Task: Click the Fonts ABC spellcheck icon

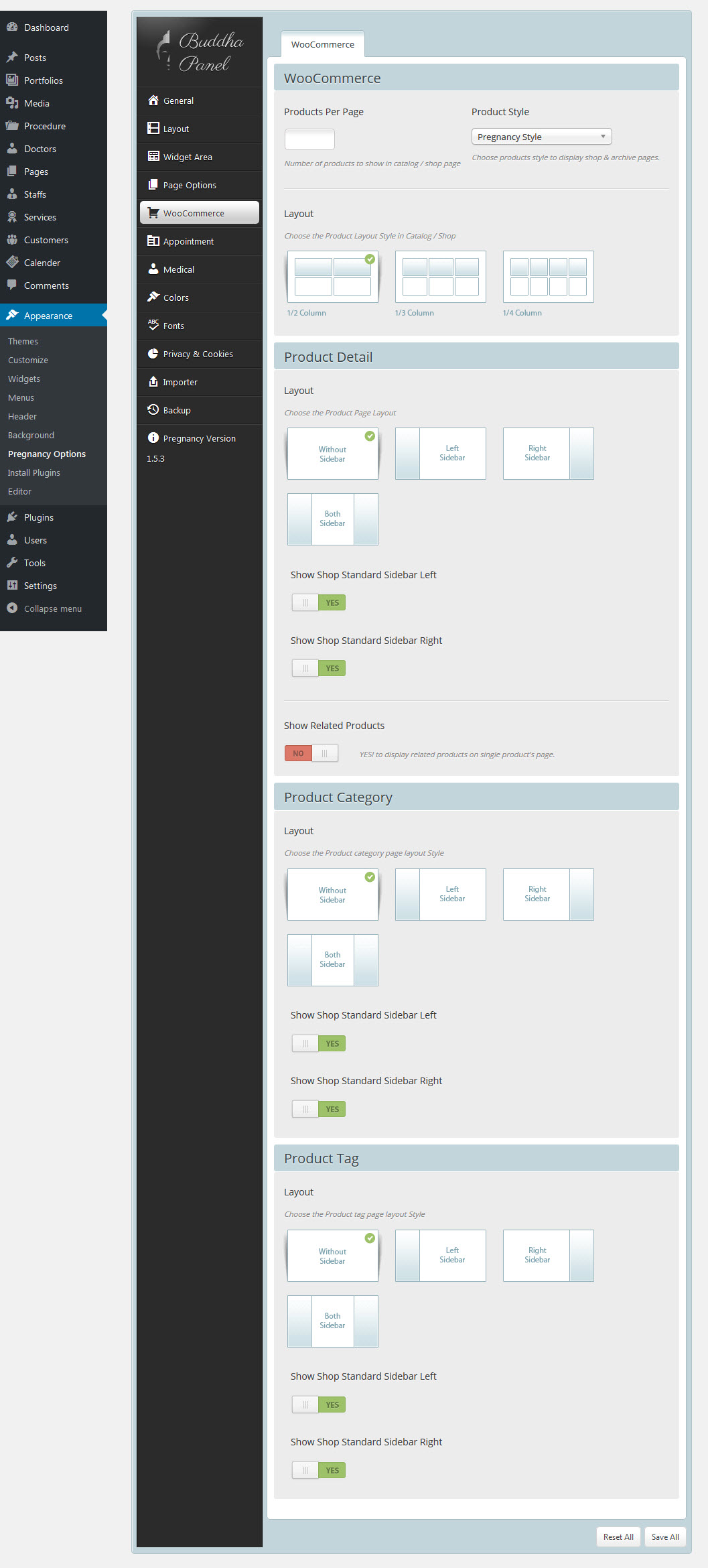Action: click(x=153, y=325)
